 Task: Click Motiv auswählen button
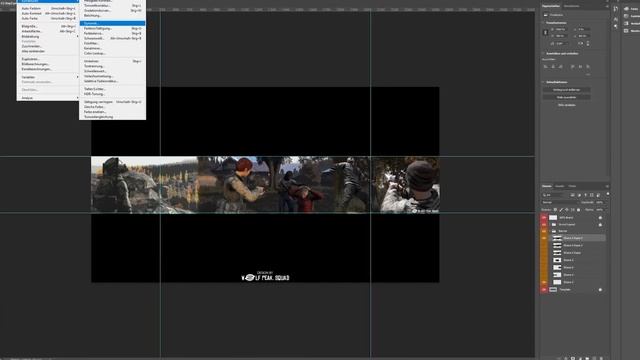point(567,97)
